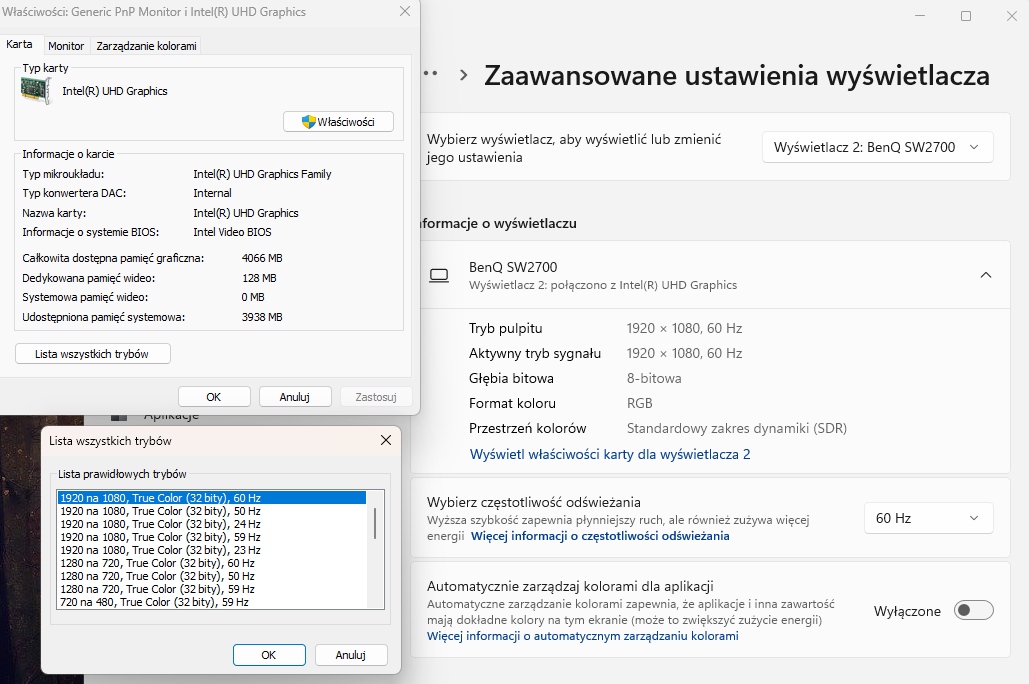Click the scrollbar in the modes list
Screen dimensions: 1029x684
(375, 524)
